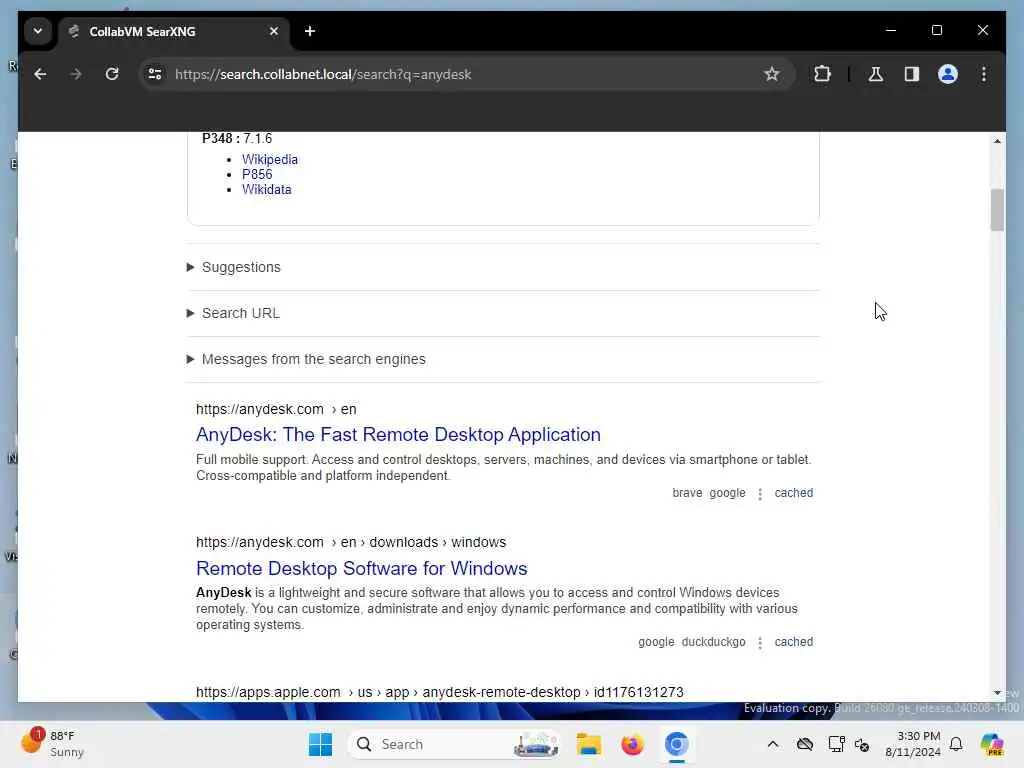Image resolution: width=1024 pixels, height=768 pixels.
Task: Click the page scrollbar thumb
Action: (997, 210)
